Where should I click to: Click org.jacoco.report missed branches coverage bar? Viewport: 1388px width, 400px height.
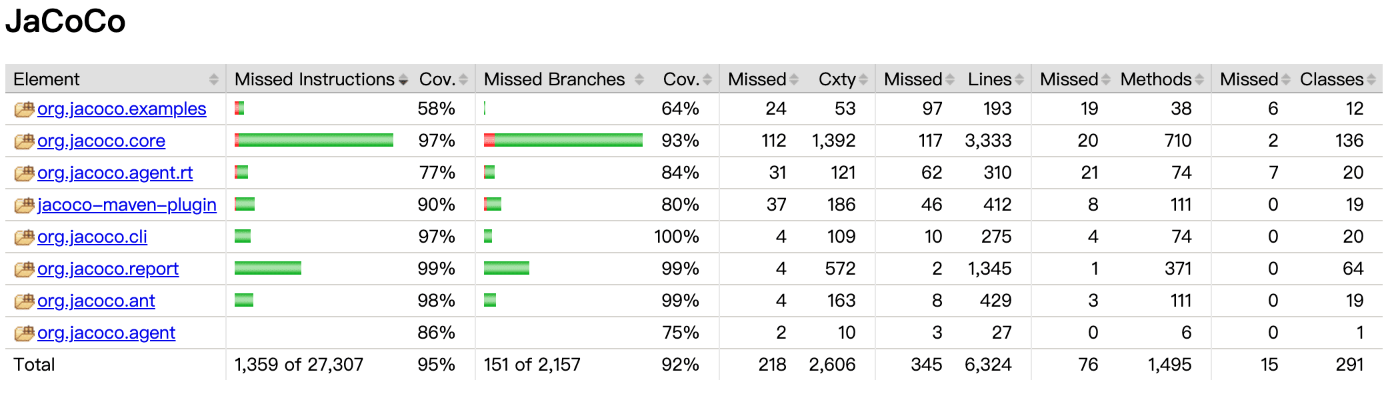[506, 269]
